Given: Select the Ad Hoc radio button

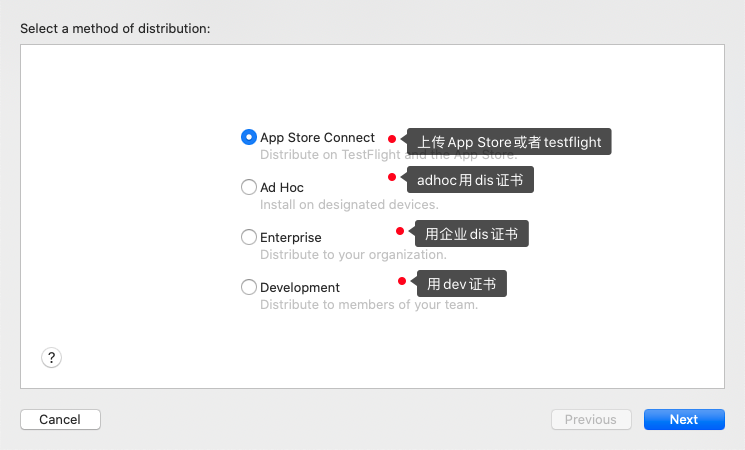Looking at the screenshot, I should (x=248, y=187).
